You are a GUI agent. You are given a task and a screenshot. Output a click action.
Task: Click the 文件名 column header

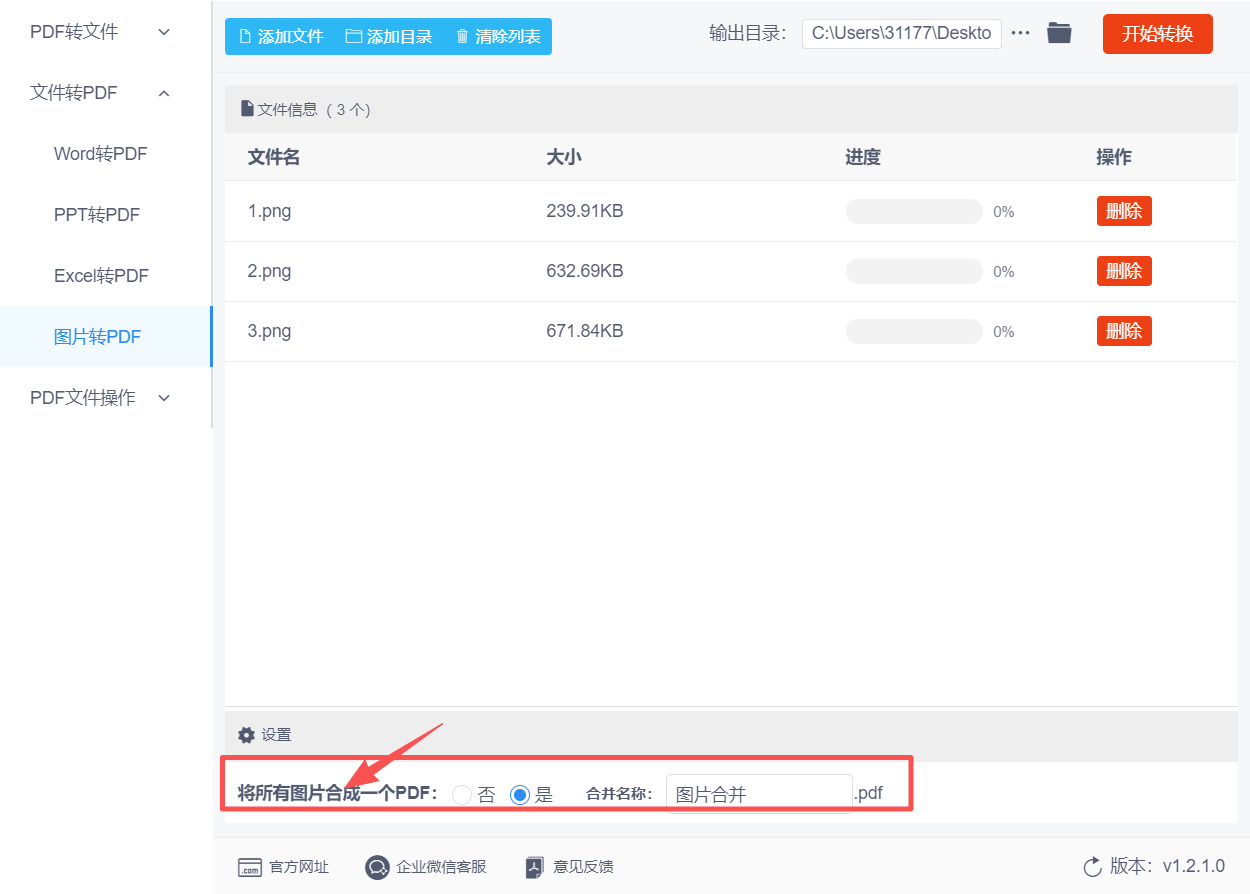pyautogui.click(x=274, y=157)
